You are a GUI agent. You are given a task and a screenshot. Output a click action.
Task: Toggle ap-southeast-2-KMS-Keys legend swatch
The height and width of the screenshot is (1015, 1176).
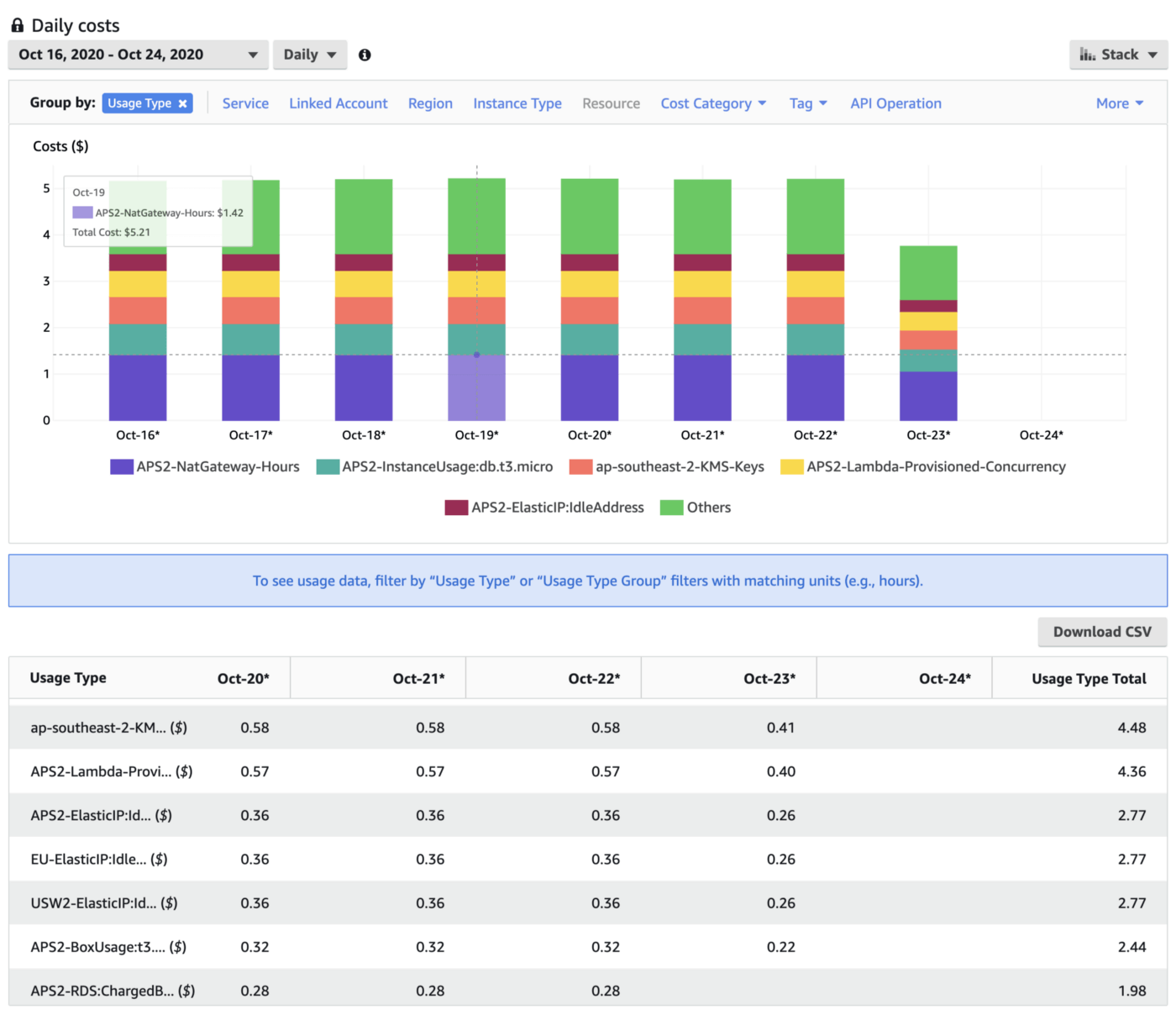(x=580, y=467)
